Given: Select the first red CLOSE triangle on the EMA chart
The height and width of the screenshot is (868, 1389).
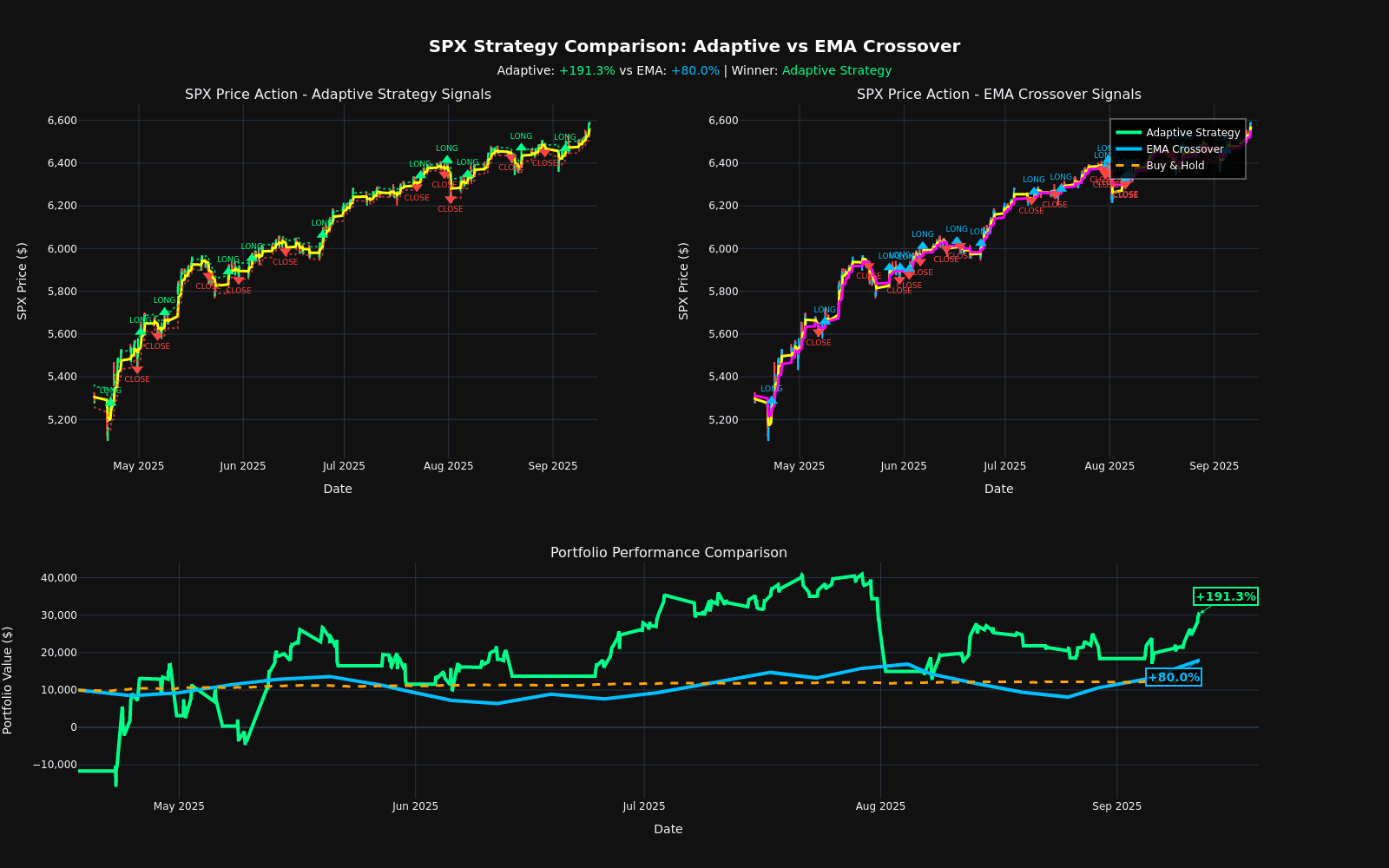Looking at the screenshot, I should coord(818,332).
